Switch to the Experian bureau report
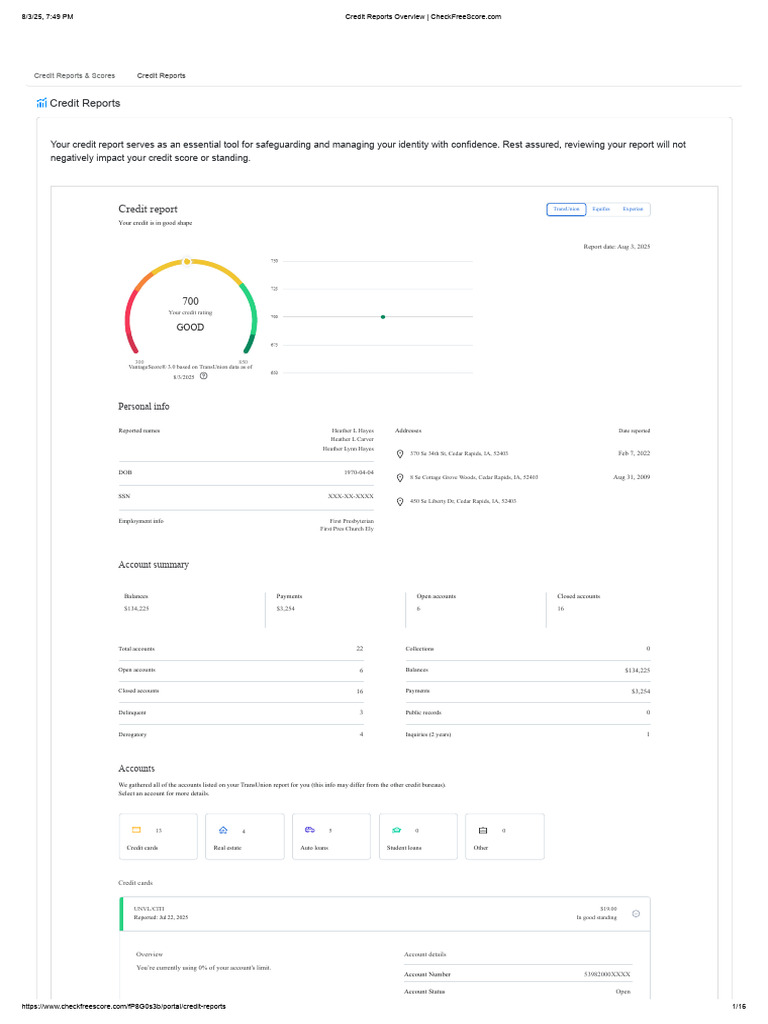The width and height of the screenshot is (768, 1024). tap(633, 209)
